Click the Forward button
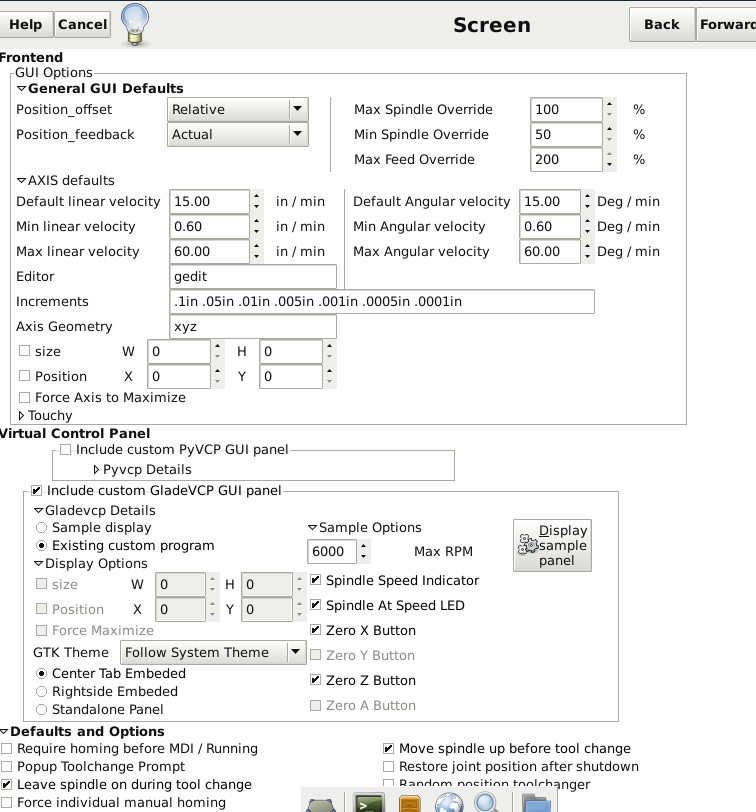Image resolution: width=756 pixels, height=812 pixels. click(726, 24)
